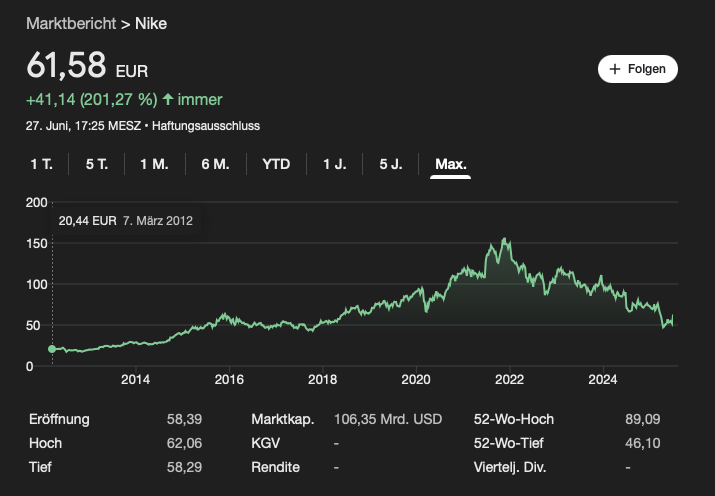Click the '150' y-axis label
The image size is (715, 496).
pyautogui.click(x=36, y=243)
